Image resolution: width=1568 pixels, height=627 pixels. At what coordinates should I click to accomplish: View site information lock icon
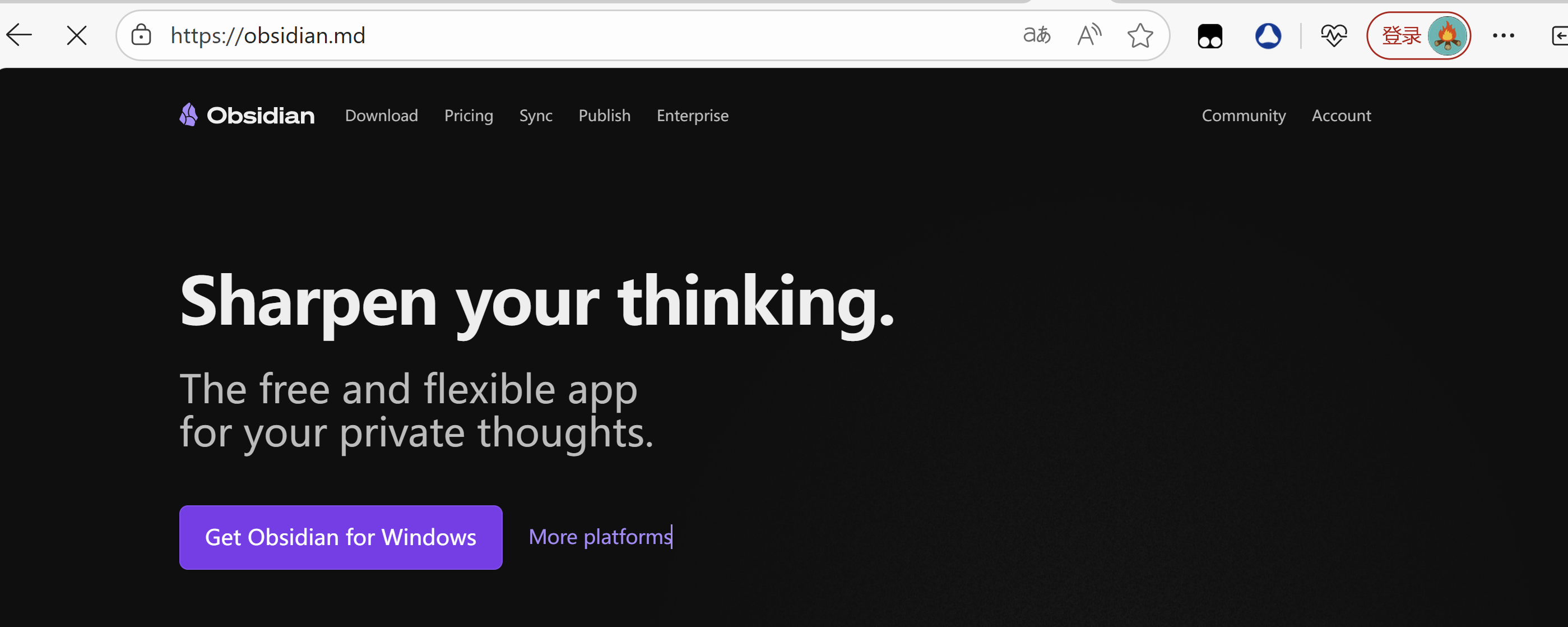click(x=141, y=35)
